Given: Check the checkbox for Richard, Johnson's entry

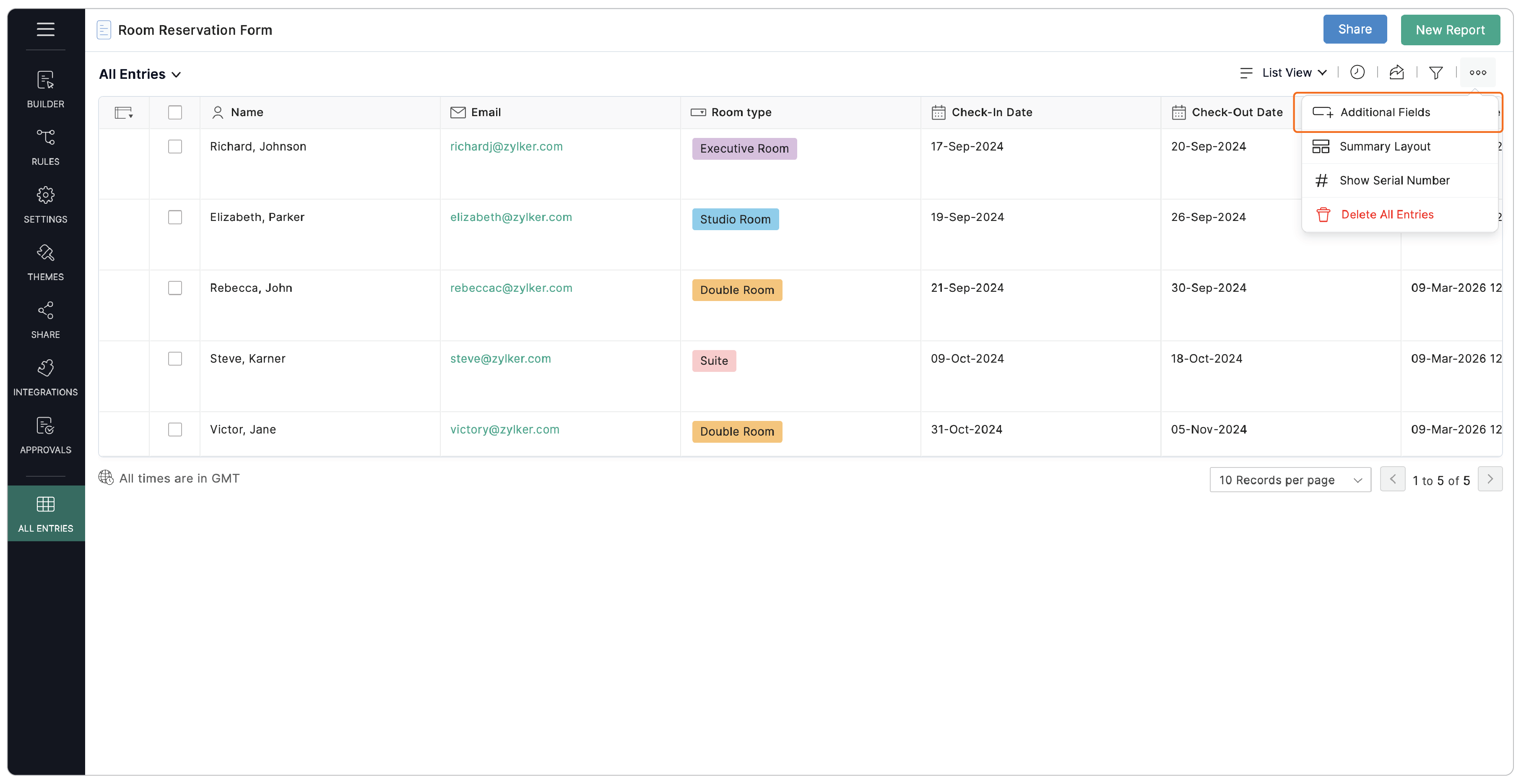Looking at the screenshot, I should [x=175, y=146].
